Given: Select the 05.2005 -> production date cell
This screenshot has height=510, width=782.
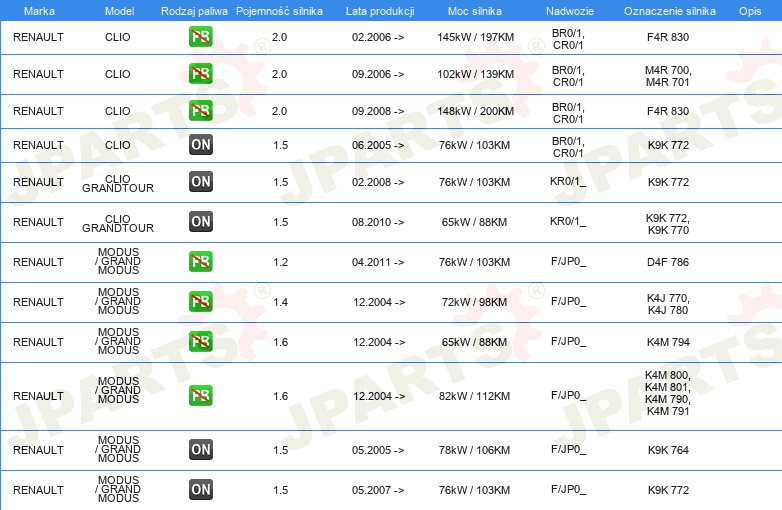Looking at the screenshot, I should point(378,450).
